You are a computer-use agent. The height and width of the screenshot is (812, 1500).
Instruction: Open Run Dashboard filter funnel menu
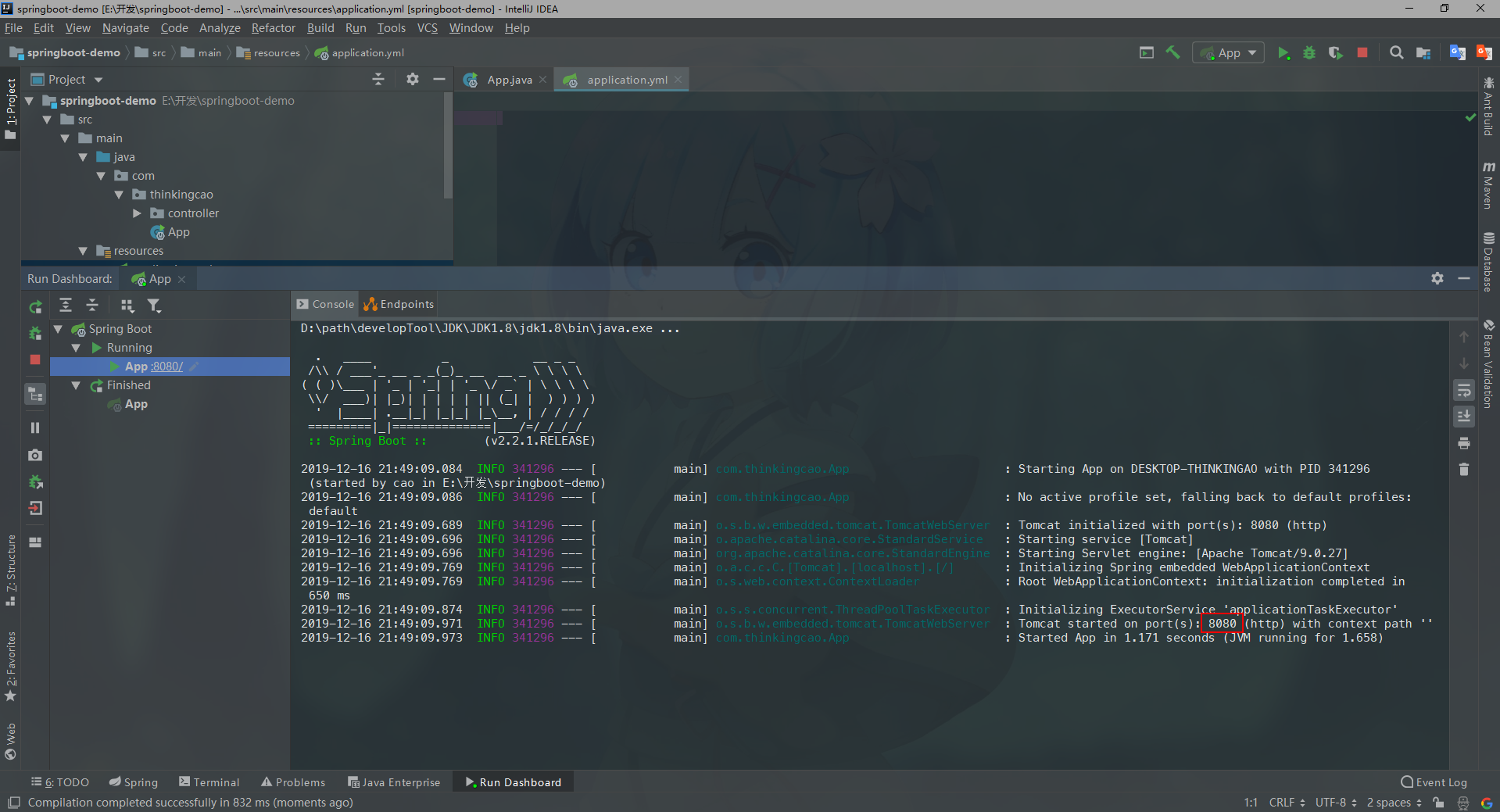point(154,306)
